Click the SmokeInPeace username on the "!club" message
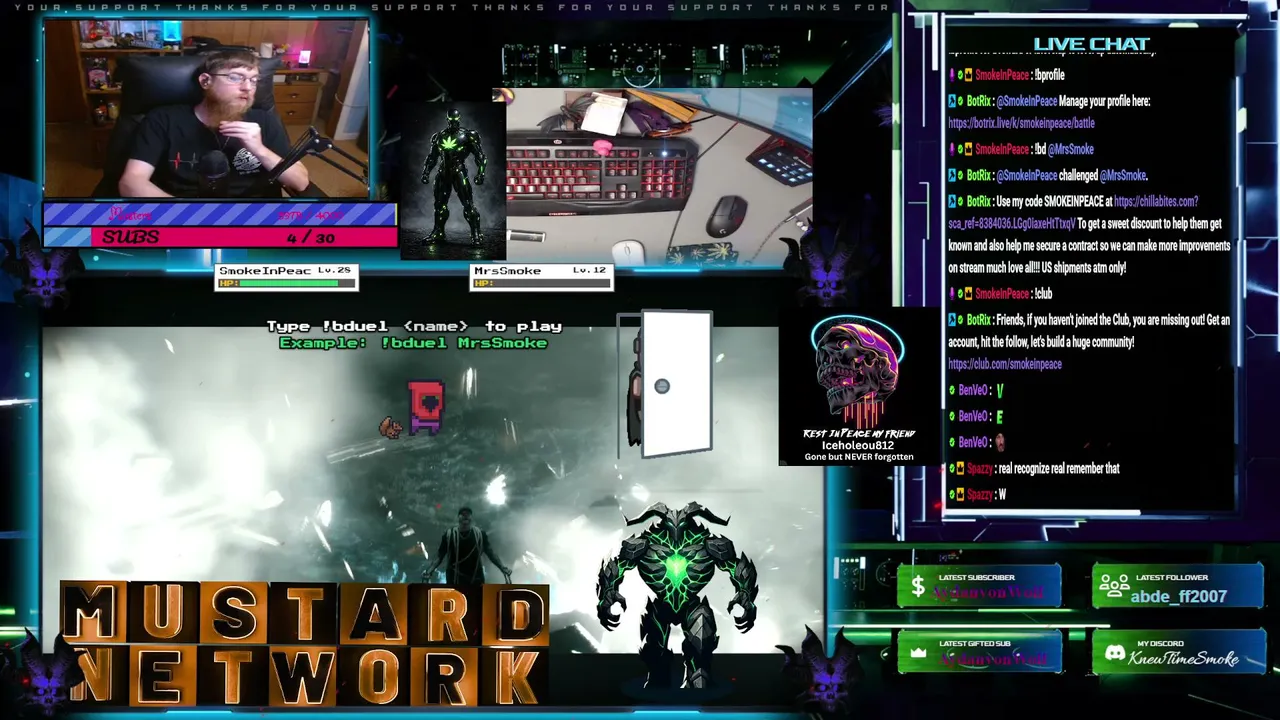1280x720 pixels. point(1002,294)
